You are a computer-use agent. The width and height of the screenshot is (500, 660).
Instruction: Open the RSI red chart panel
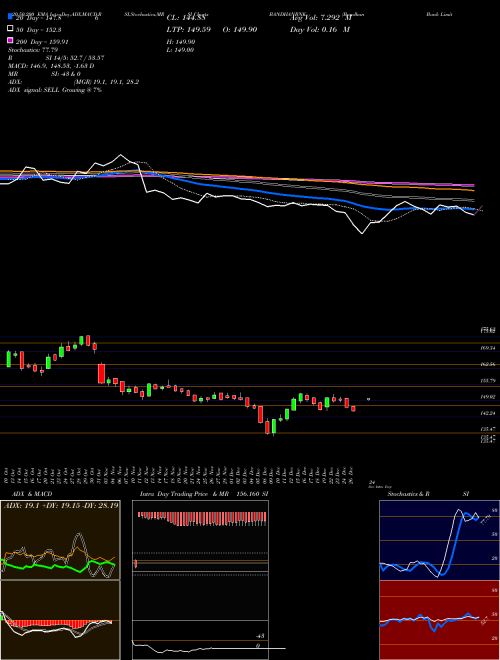[439, 620]
